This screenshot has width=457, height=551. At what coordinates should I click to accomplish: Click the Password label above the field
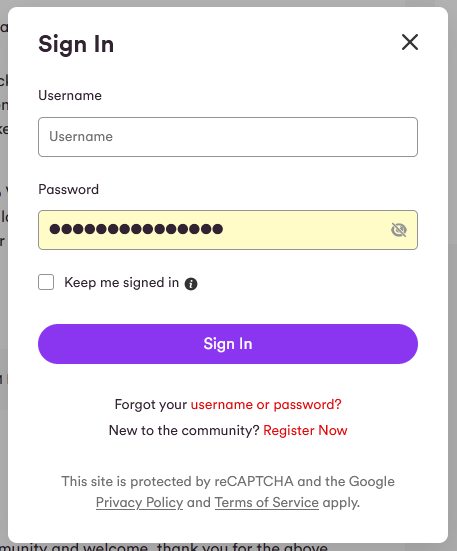point(68,190)
